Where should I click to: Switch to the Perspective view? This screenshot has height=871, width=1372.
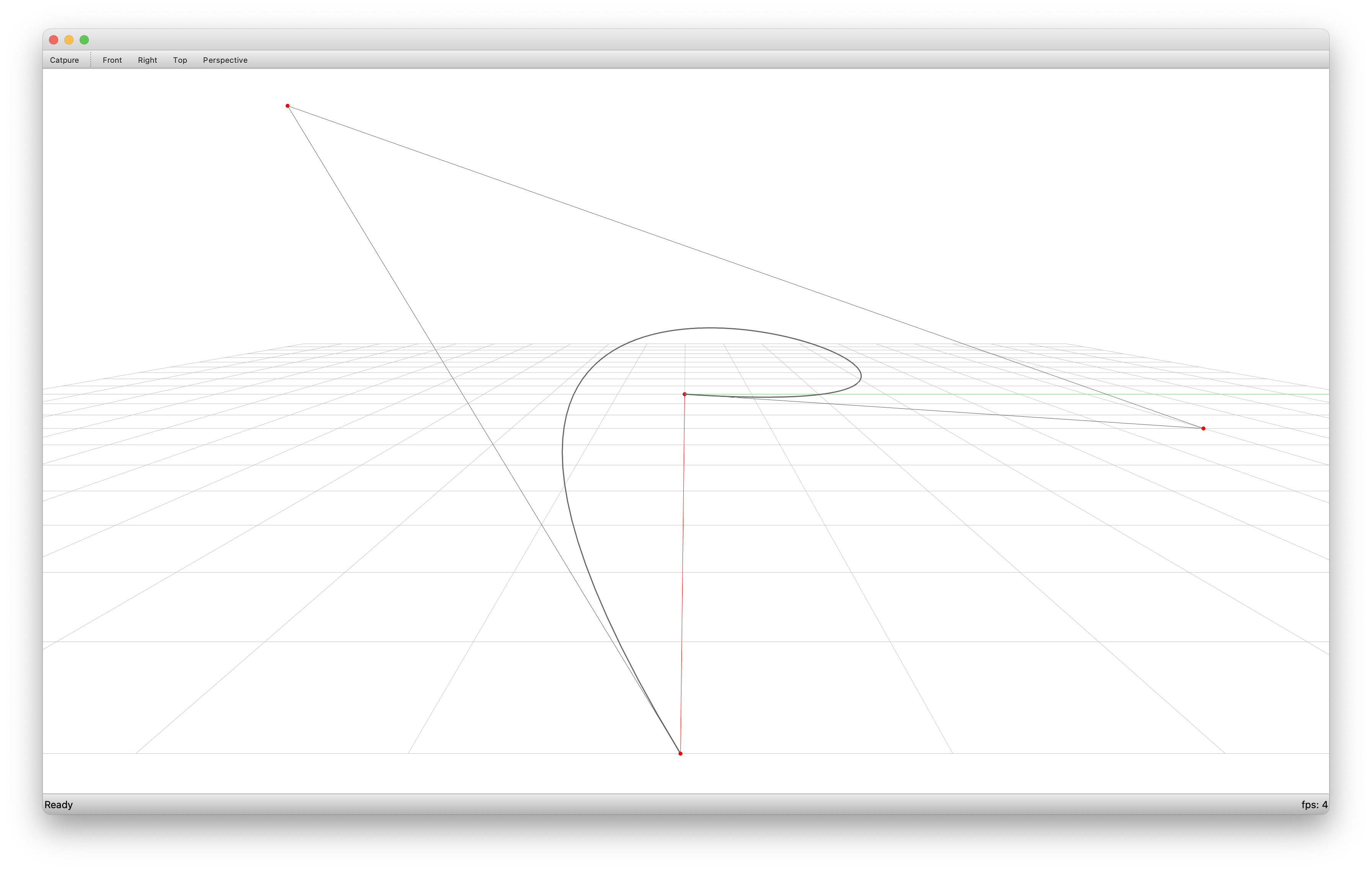pyautogui.click(x=225, y=60)
